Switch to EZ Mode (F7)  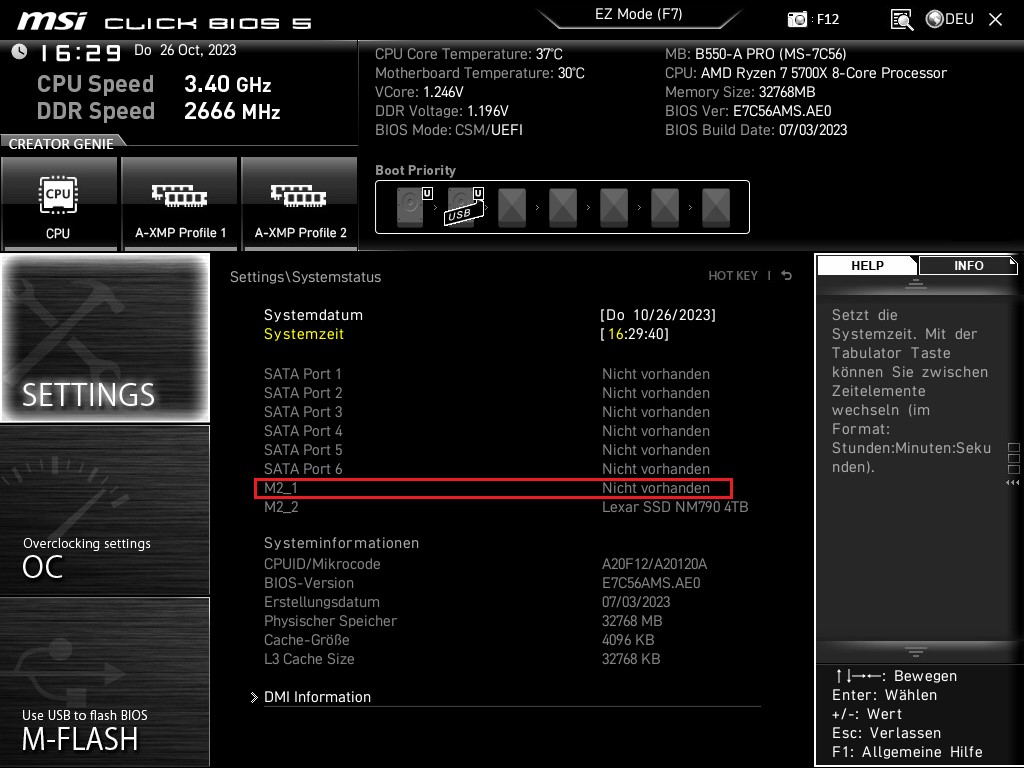tap(639, 14)
